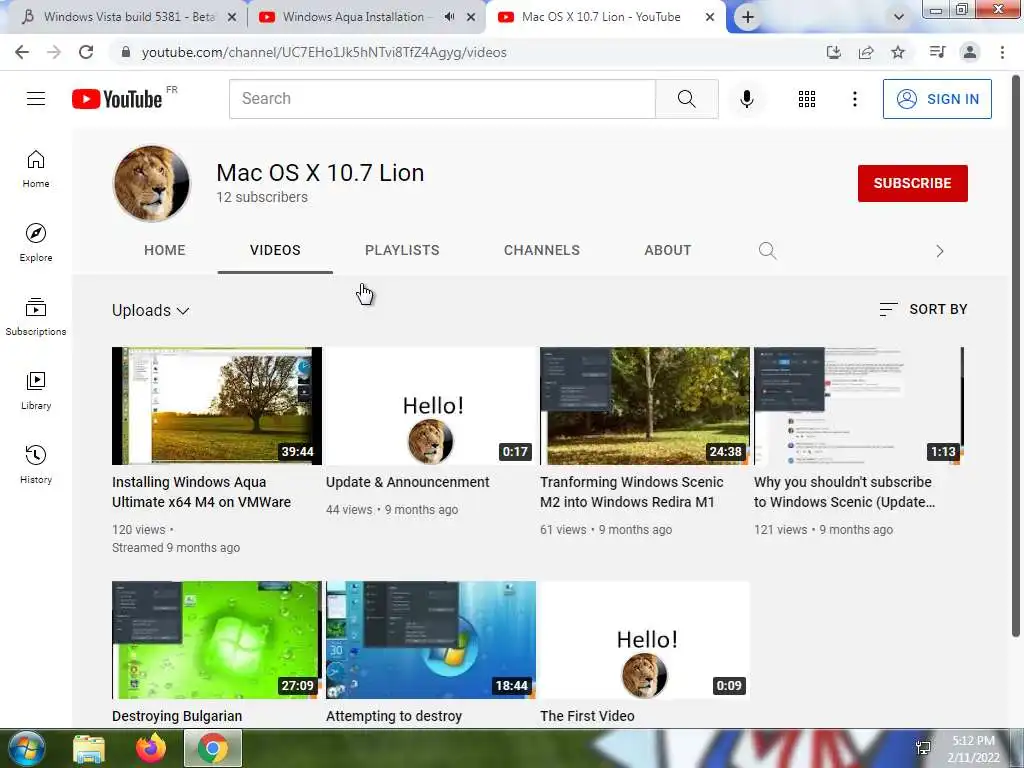Click the YouTube logo
This screenshot has width=1024, height=768.
coord(117,99)
